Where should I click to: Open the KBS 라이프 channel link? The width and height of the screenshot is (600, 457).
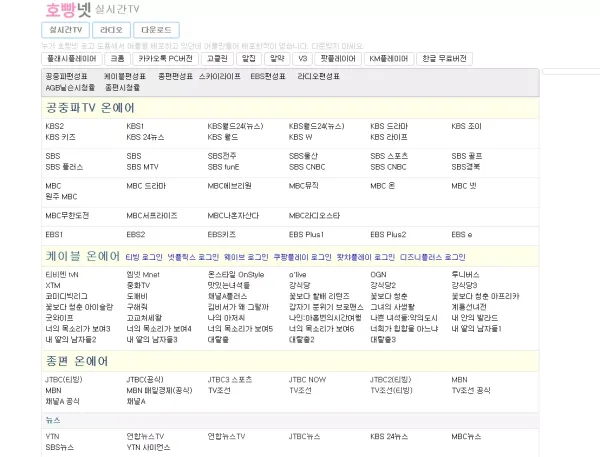[389, 137]
